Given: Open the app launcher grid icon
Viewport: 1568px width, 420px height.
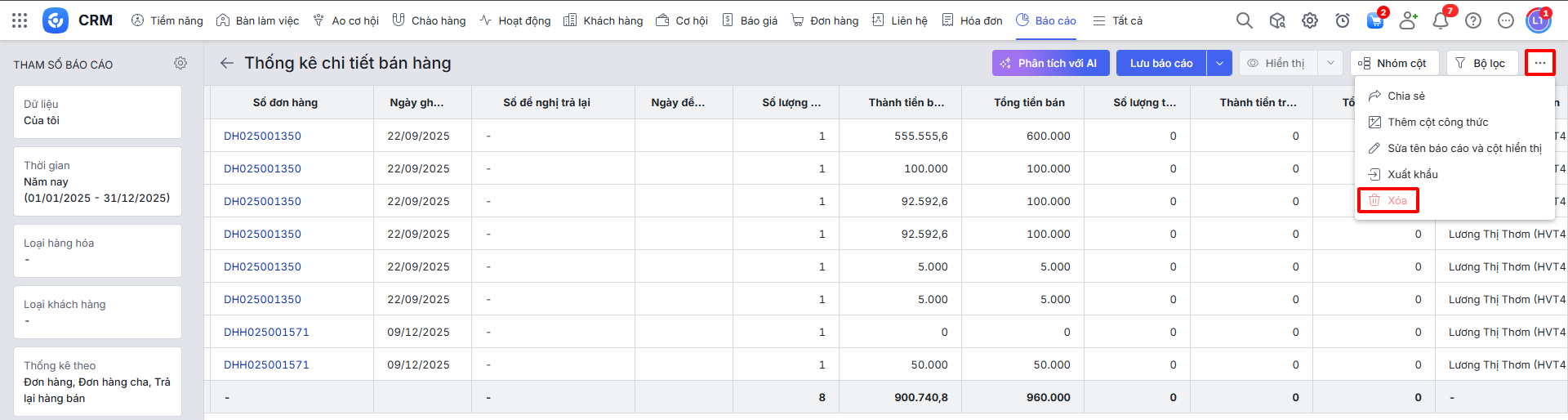Looking at the screenshot, I should click(x=20, y=20).
